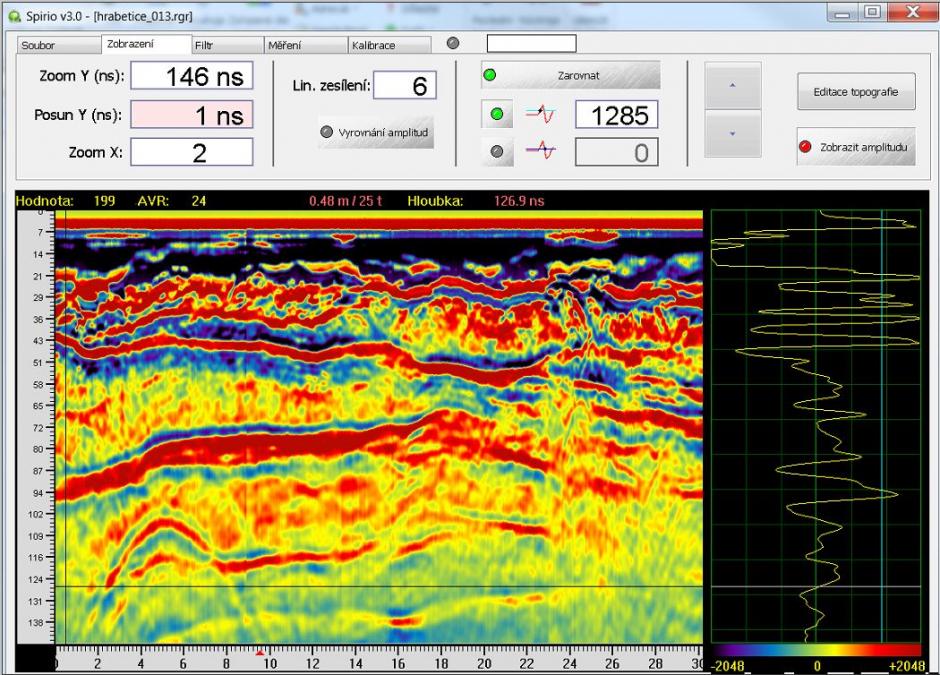Switch to the Filtr tab
Screen dimensions: 940x675
[228, 45]
